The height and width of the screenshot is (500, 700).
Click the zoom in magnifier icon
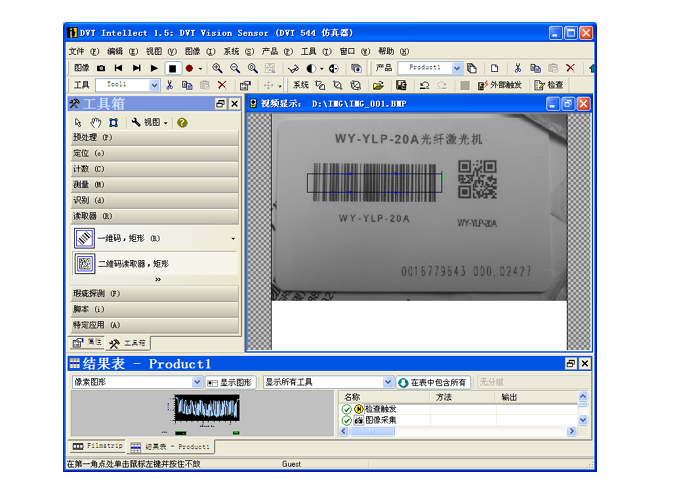pos(217,68)
